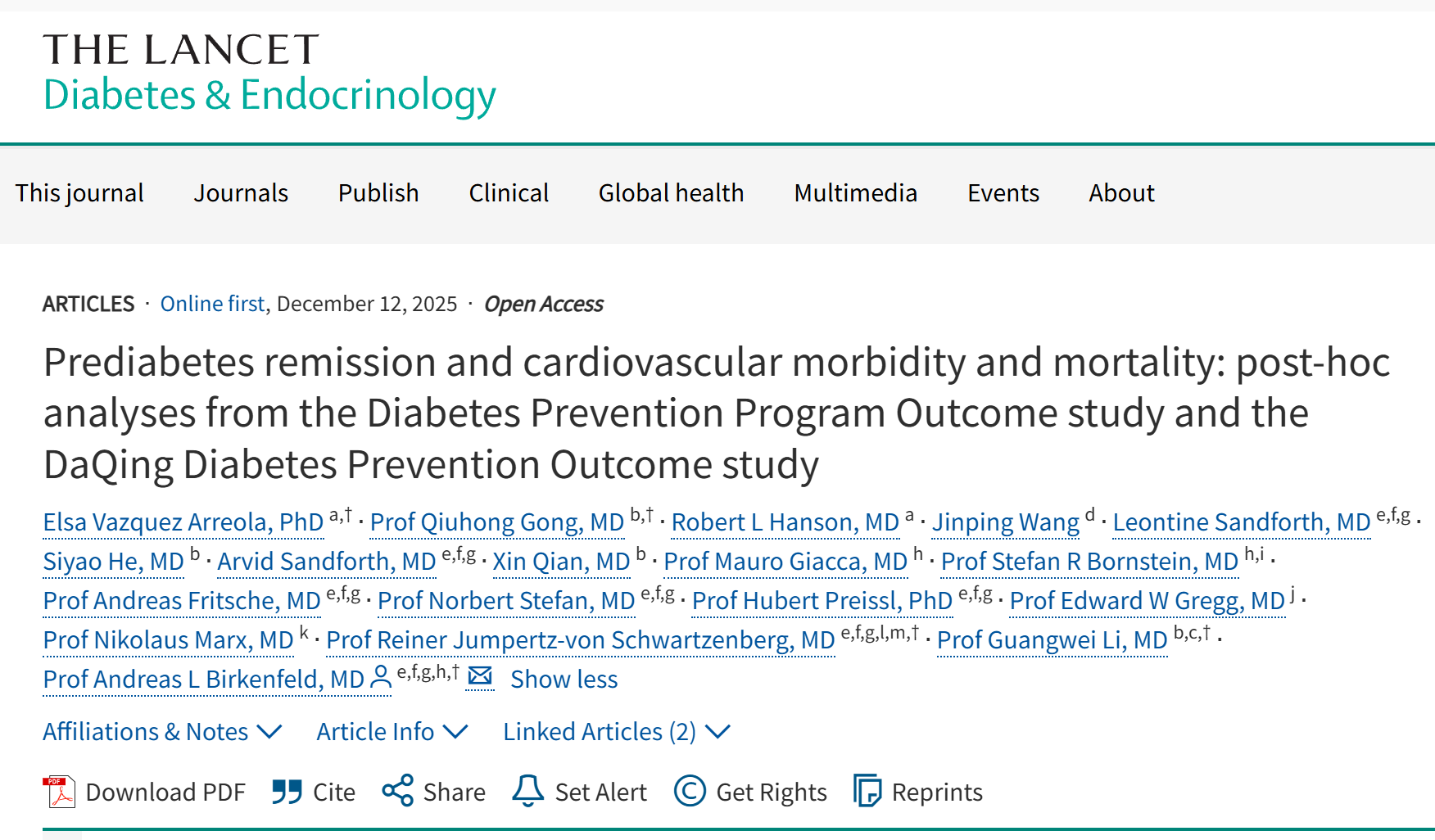Click the Cite quotation mark icon
This screenshot has height=840, width=1435.
coord(287,792)
